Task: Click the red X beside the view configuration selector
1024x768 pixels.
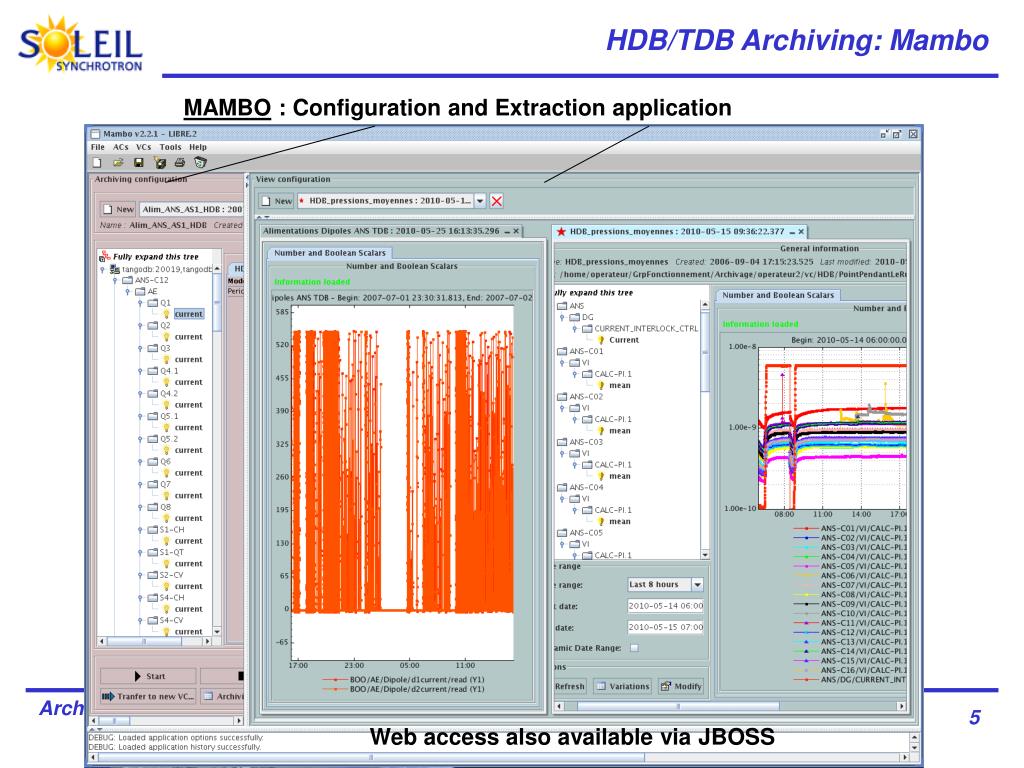Action: pyautogui.click(x=497, y=201)
